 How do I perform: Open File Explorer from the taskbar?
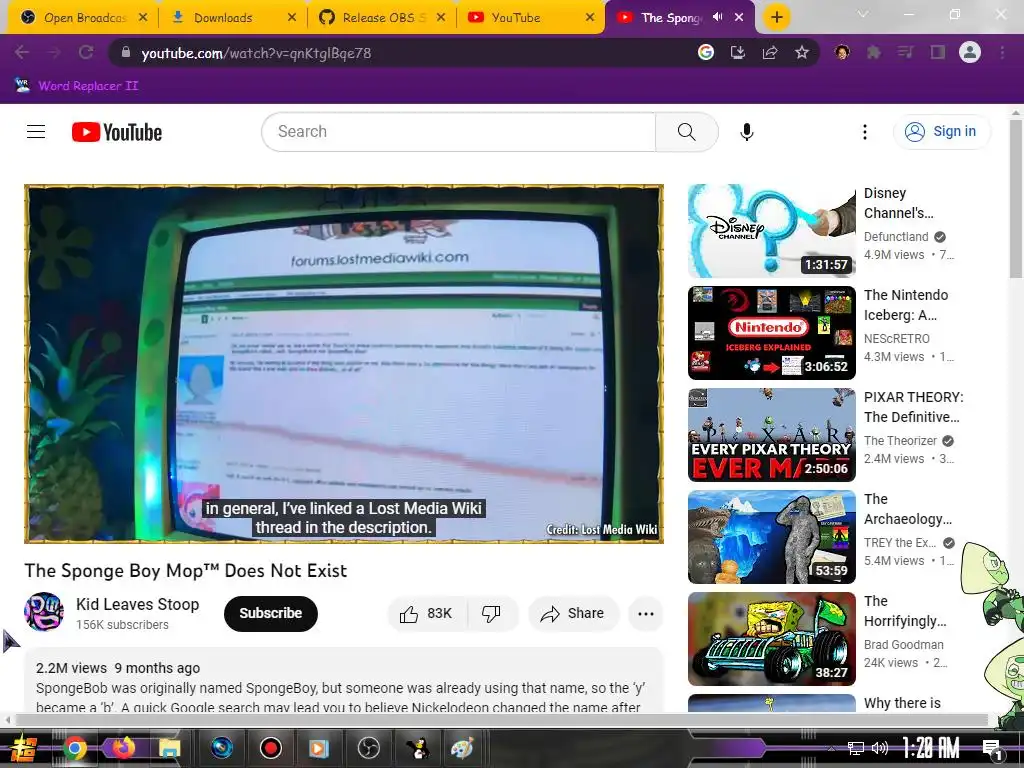tap(169, 748)
